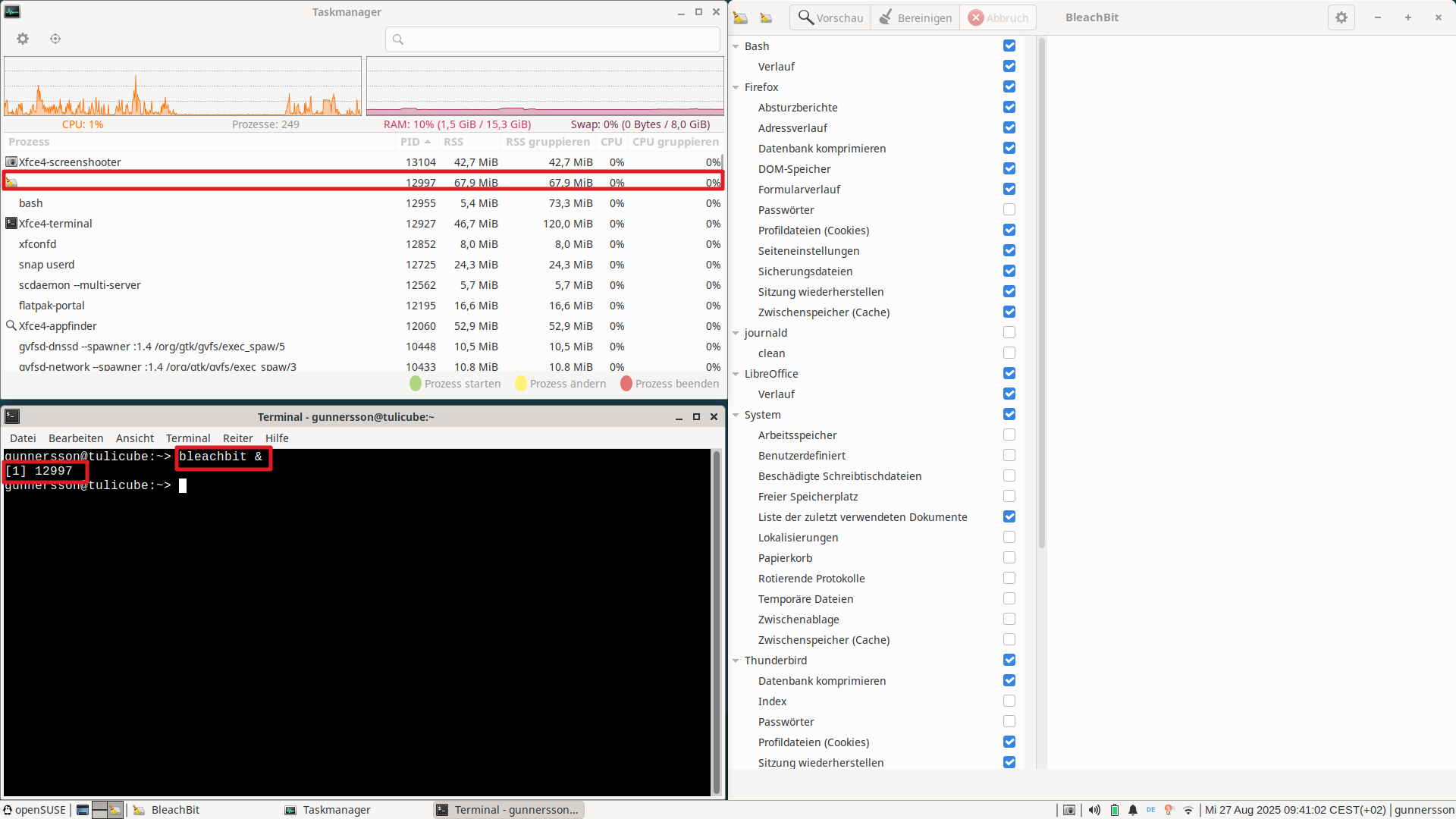Open the Ansicht menu in Terminal
Viewport: 1456px width, 819px height.
coord(135,438)
